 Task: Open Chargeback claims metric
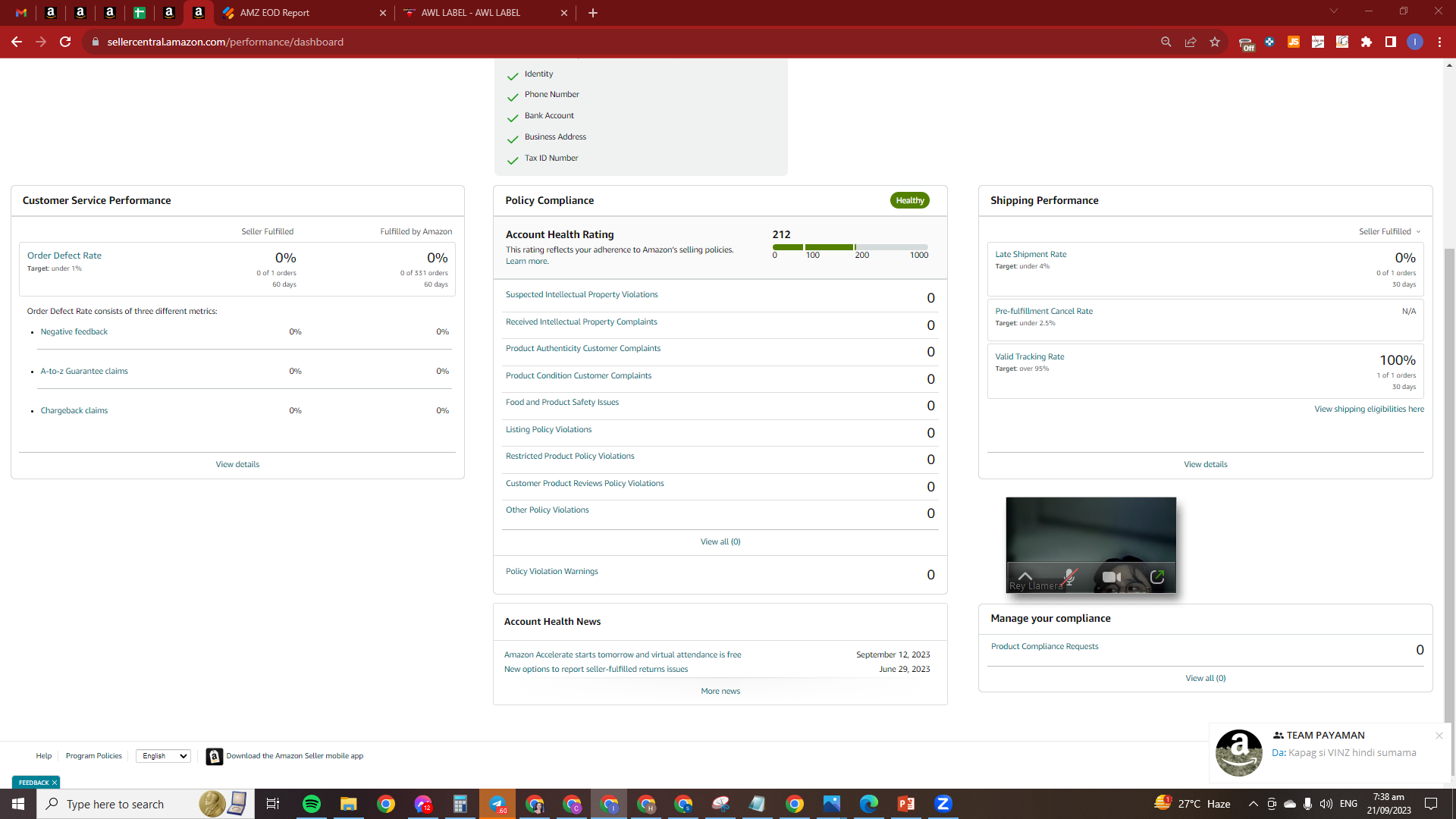[74, 411]
